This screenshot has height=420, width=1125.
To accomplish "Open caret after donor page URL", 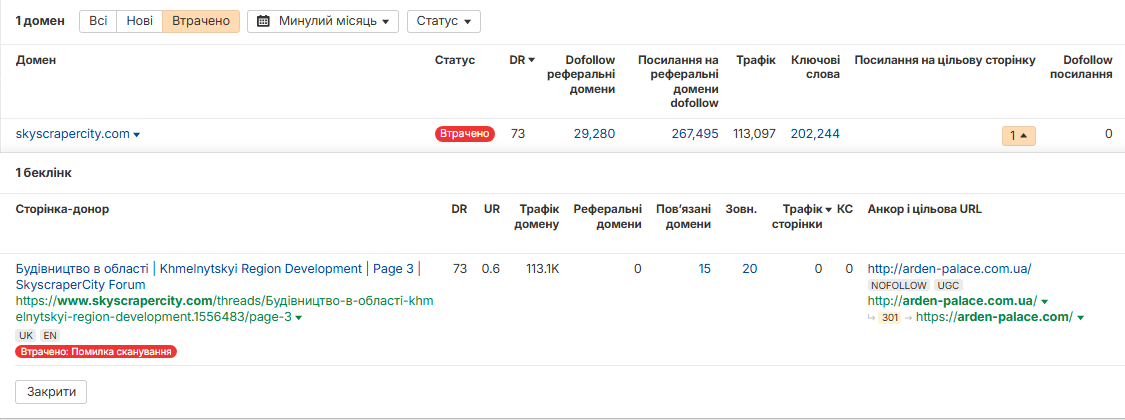I will point(298,317).
